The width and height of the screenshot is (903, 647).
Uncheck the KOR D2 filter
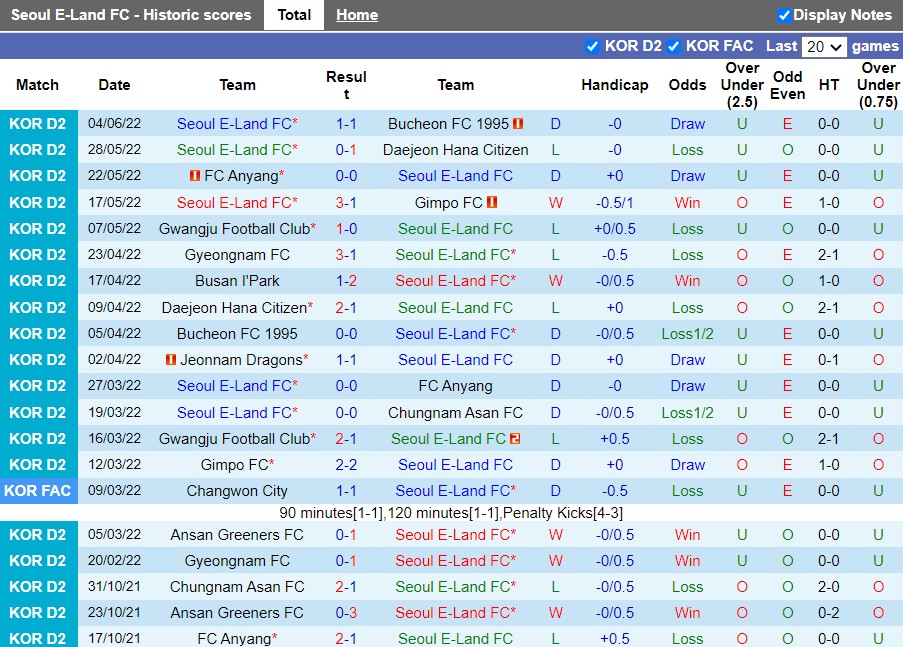594,45
